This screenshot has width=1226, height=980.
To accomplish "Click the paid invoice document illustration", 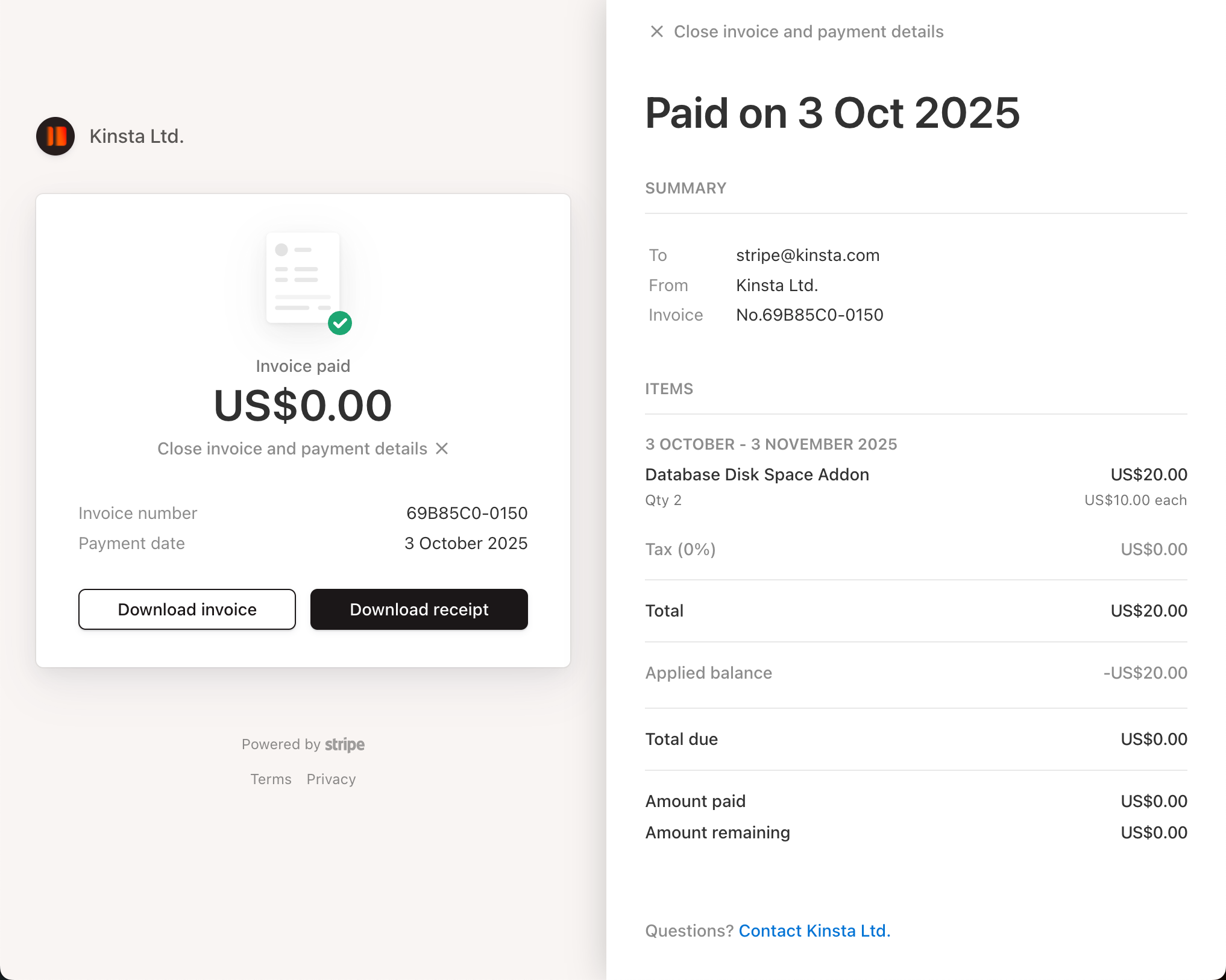I will coord(303,278).
